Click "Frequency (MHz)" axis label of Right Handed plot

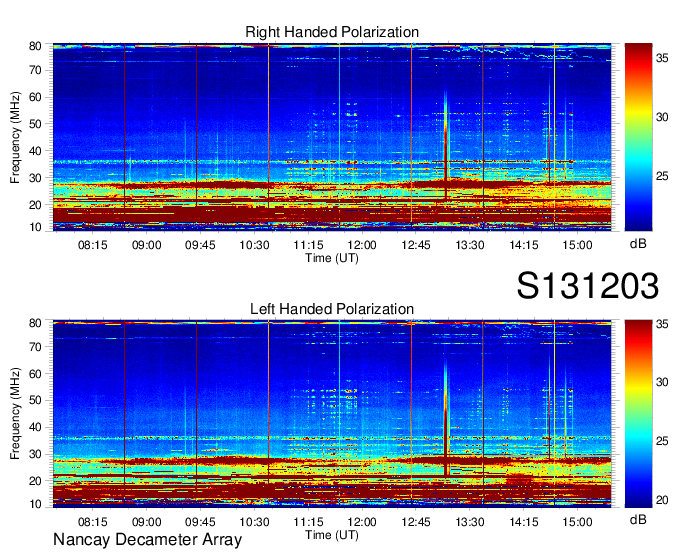15,137
